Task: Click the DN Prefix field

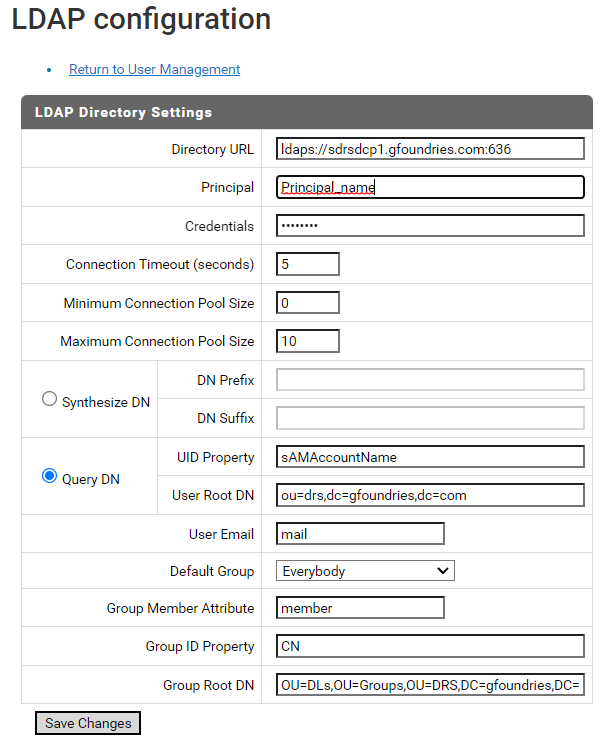Action: point(430,380)
